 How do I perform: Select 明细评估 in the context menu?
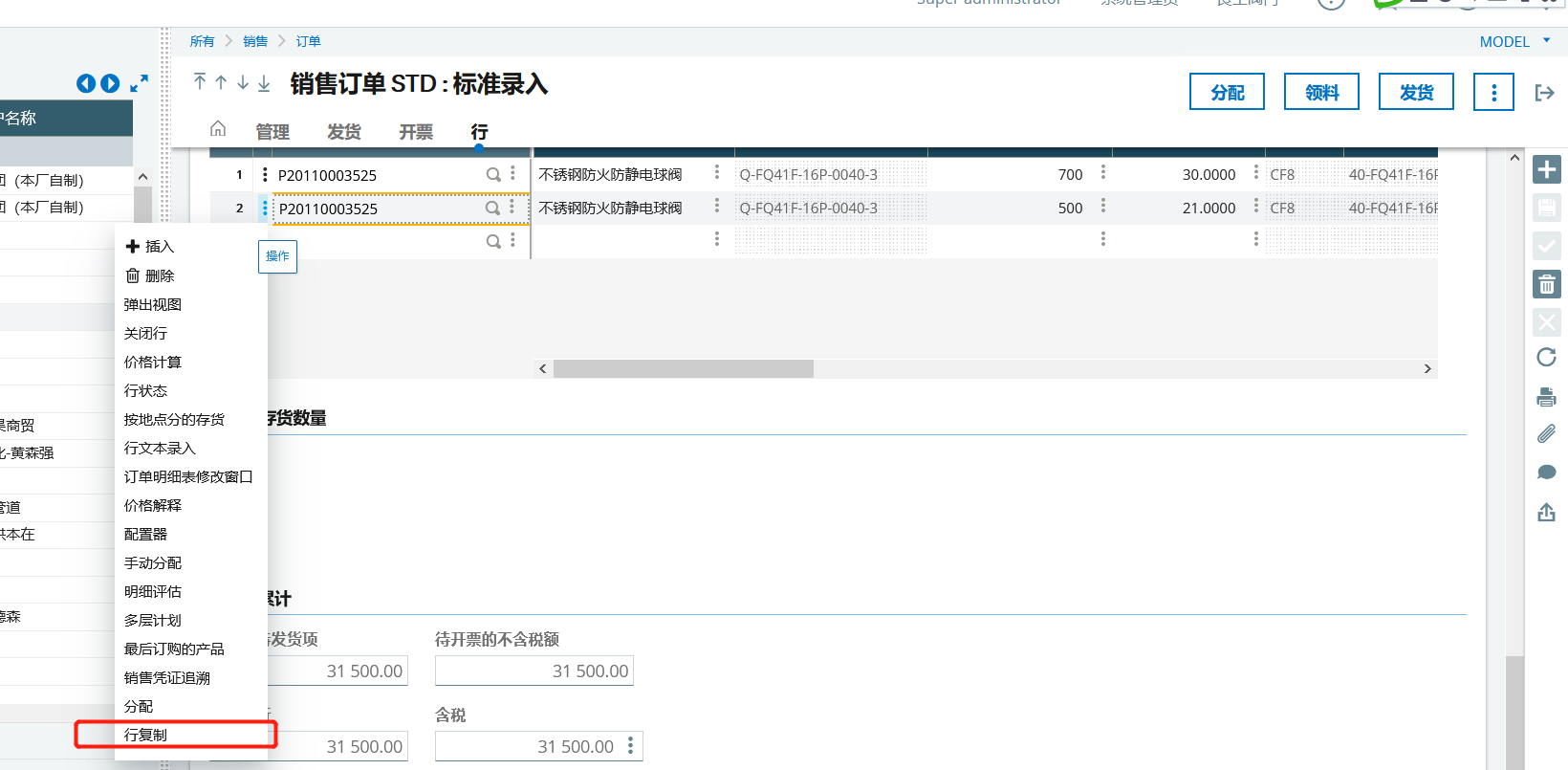[x=191, y=591]
